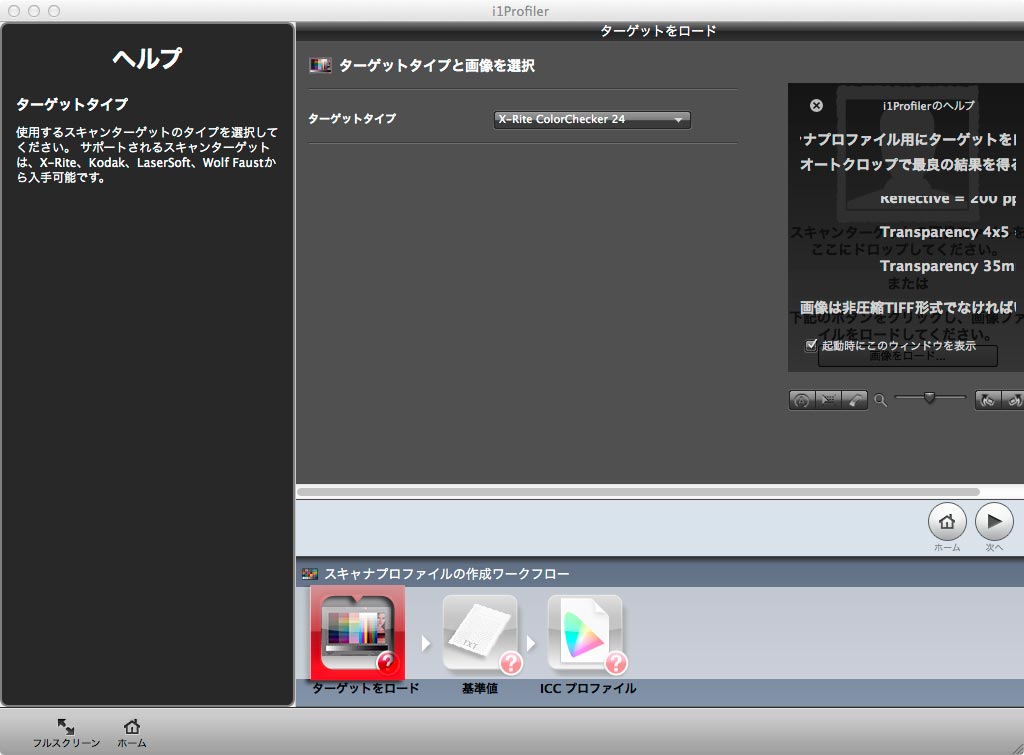
Task: Go to next step with 次へ
Action: tap(994, 522)
